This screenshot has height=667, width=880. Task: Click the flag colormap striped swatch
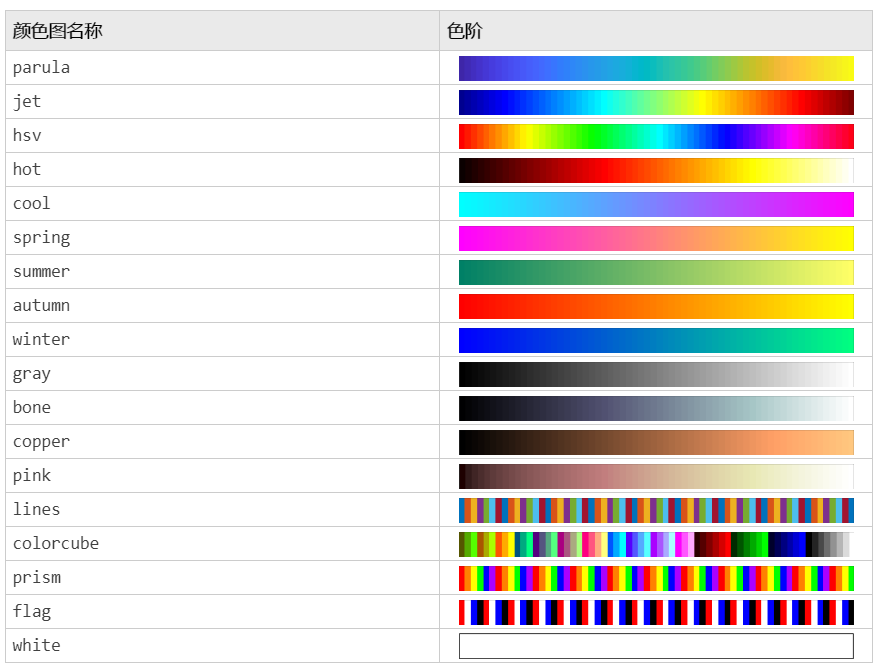[x=655, y=611]
